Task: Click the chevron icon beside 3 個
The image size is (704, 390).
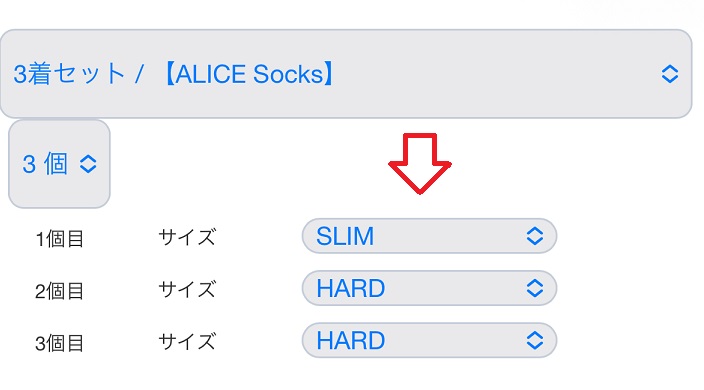Action: click(88, 164)
